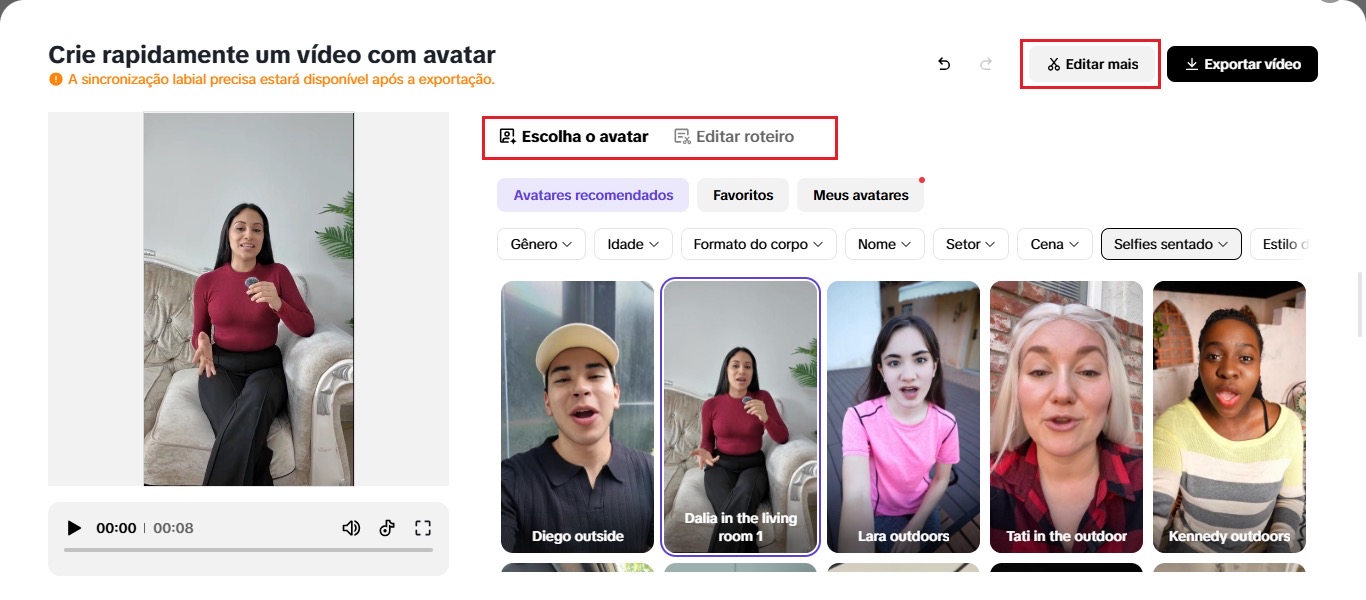Choose the Diego outside avatar thumbnail

[577, 416]
